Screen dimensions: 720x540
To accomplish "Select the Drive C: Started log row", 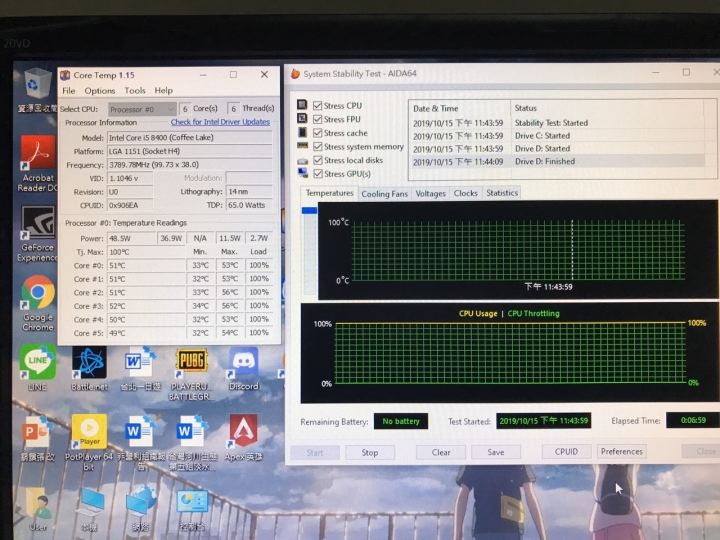I will [558, 136].
